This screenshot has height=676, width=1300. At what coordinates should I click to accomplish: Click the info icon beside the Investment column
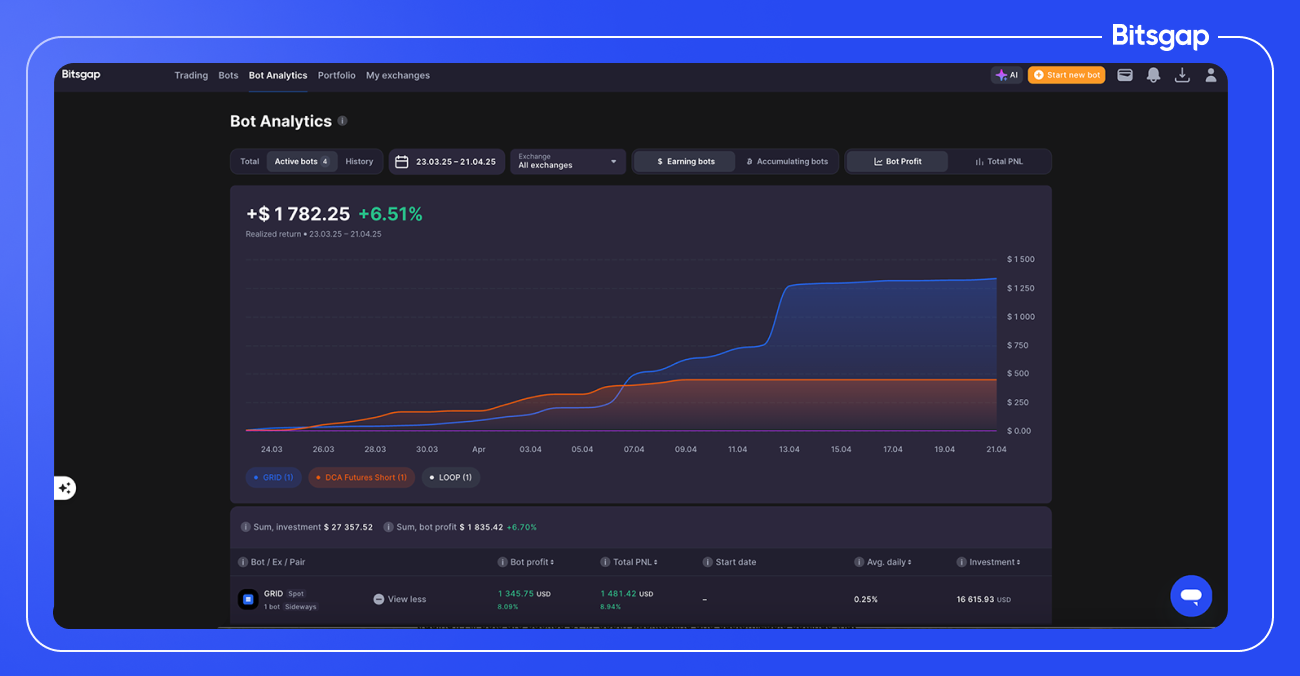[x=962, y=562]
